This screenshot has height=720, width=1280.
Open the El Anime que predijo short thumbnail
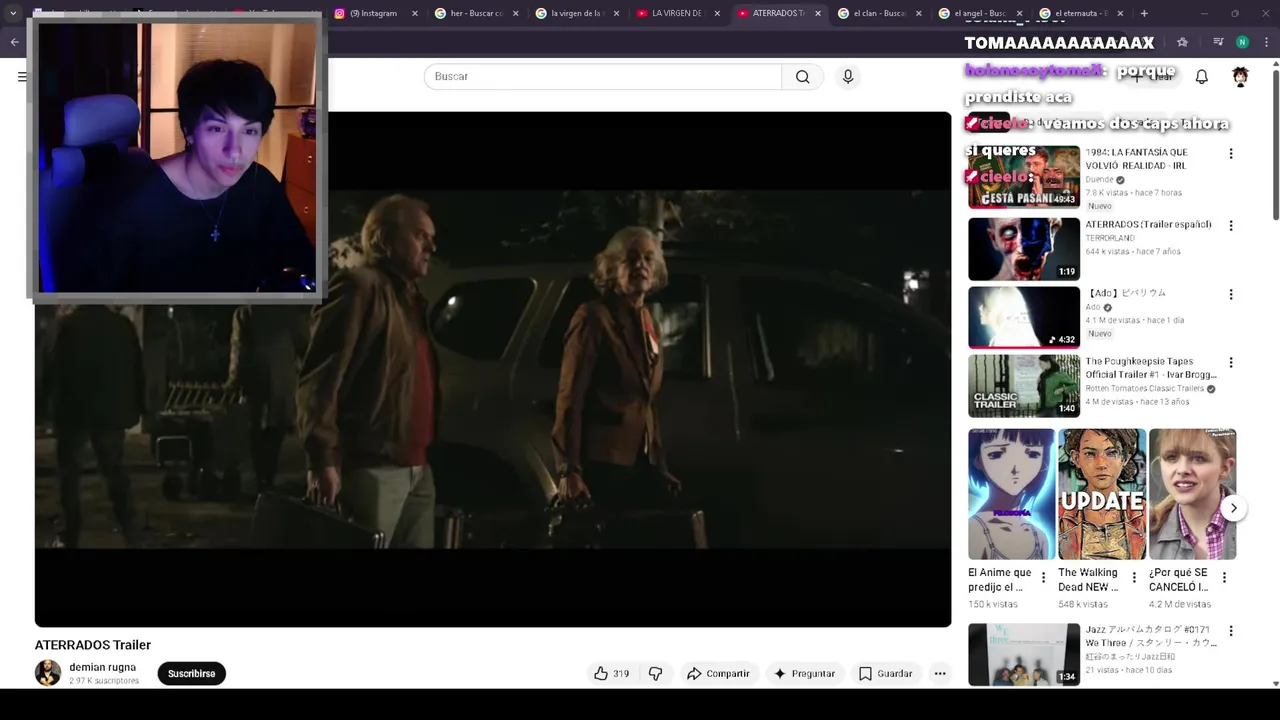(1011, 494)
